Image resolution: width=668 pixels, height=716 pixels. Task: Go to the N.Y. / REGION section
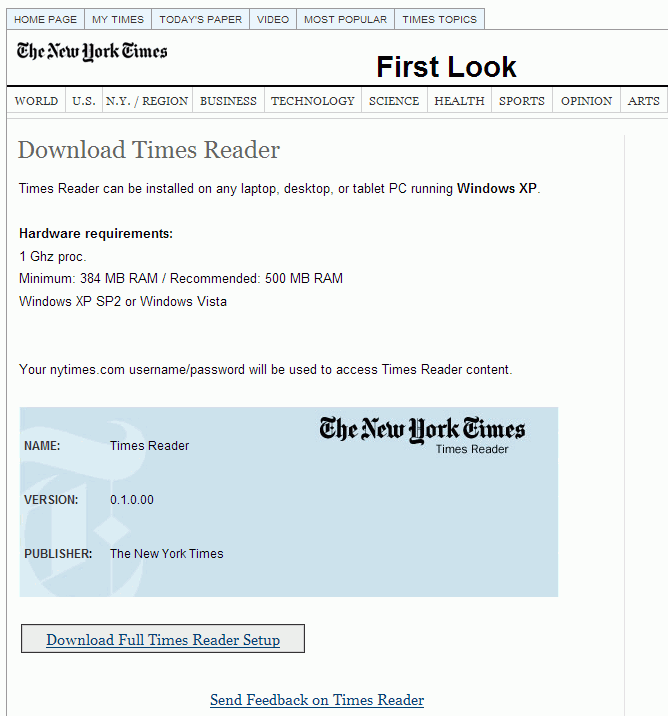[x=147, y=100]
